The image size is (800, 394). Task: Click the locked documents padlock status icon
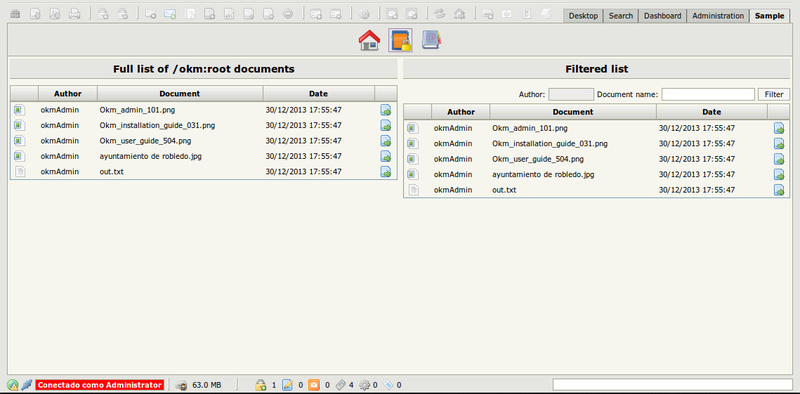tap(261, 385)
